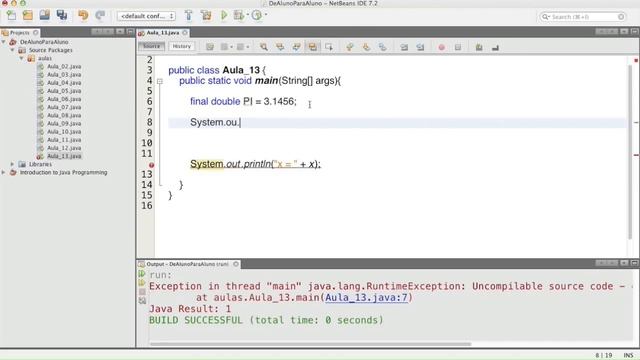Screen dimensions: 640x360
Task: Open the Aula_13.java:7 stack trace link
Action: pyautogui.click(x=366, y=298)
